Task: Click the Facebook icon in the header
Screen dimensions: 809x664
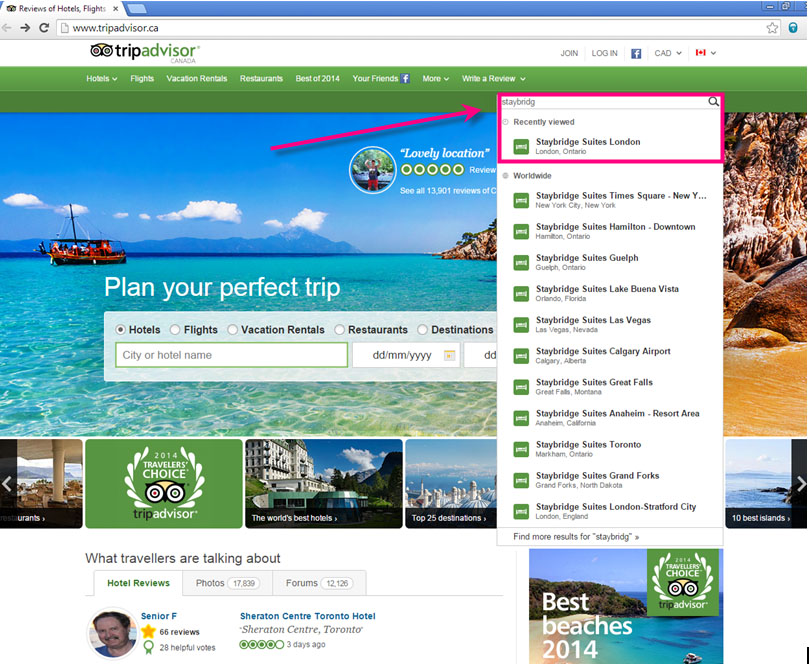Action: point(636,53)
